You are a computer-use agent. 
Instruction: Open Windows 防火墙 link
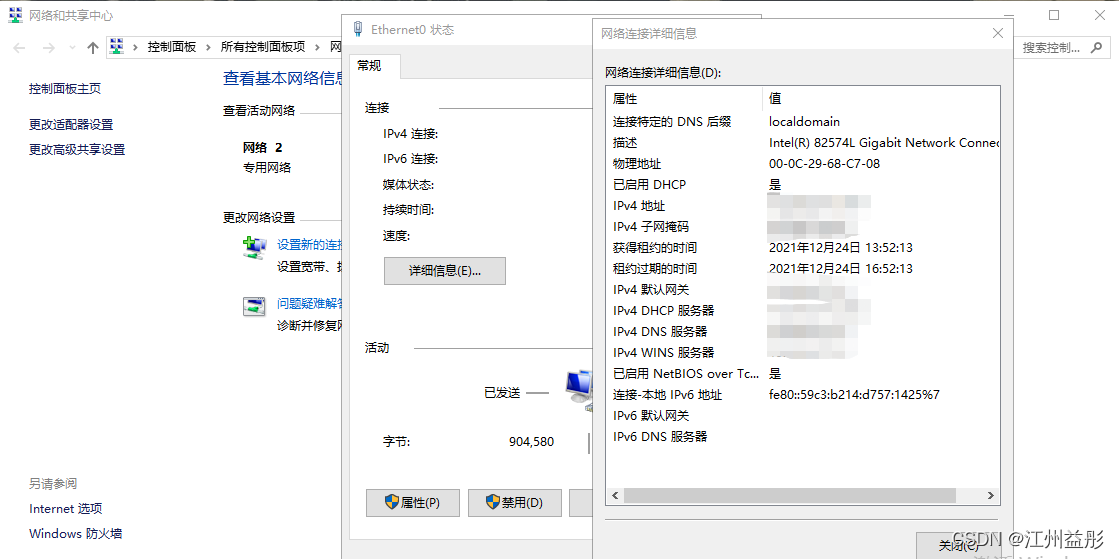[x=76, y=533]
